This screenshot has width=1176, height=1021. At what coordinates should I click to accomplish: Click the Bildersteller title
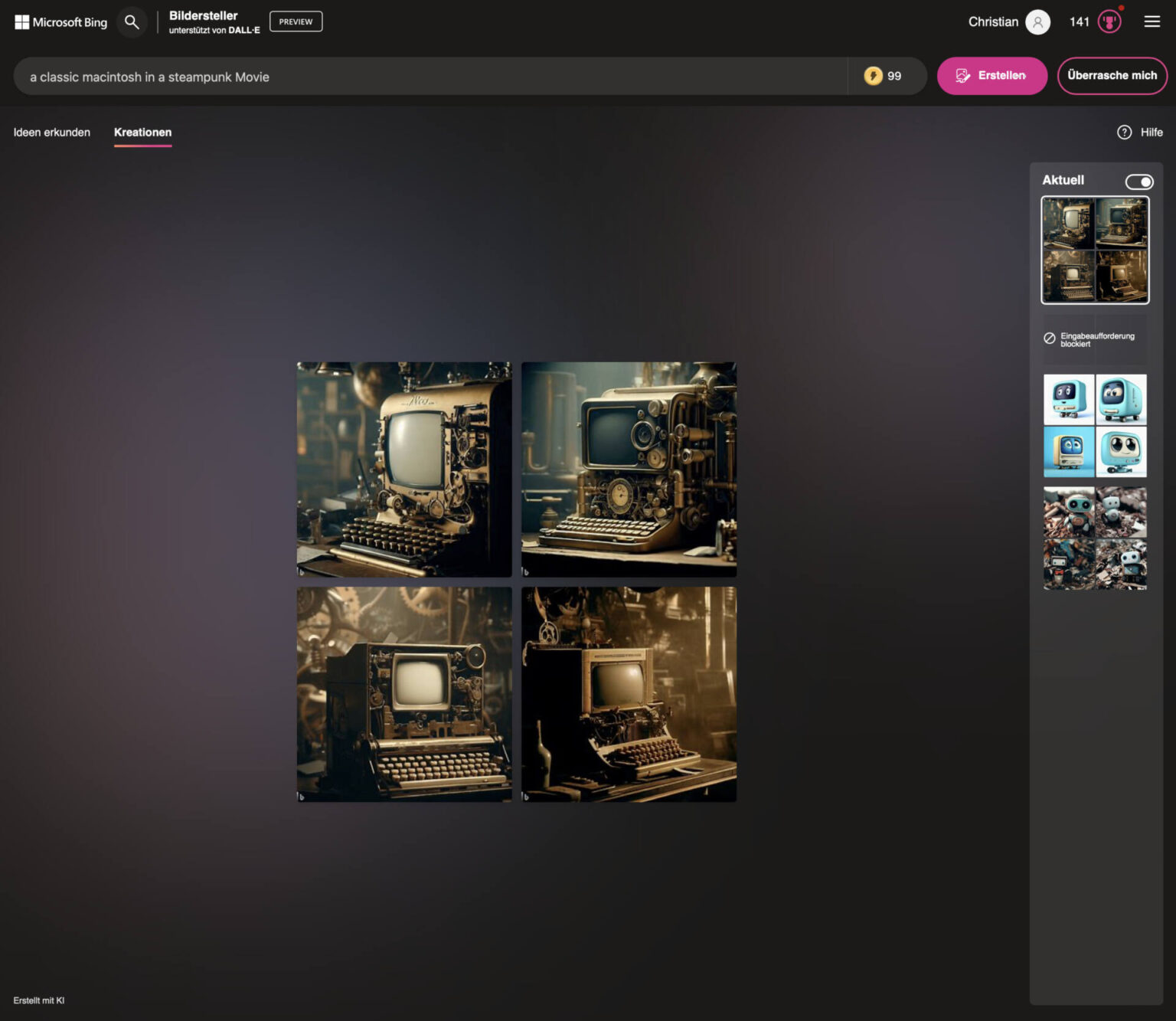pyautogui.click(x=203, y=15)
